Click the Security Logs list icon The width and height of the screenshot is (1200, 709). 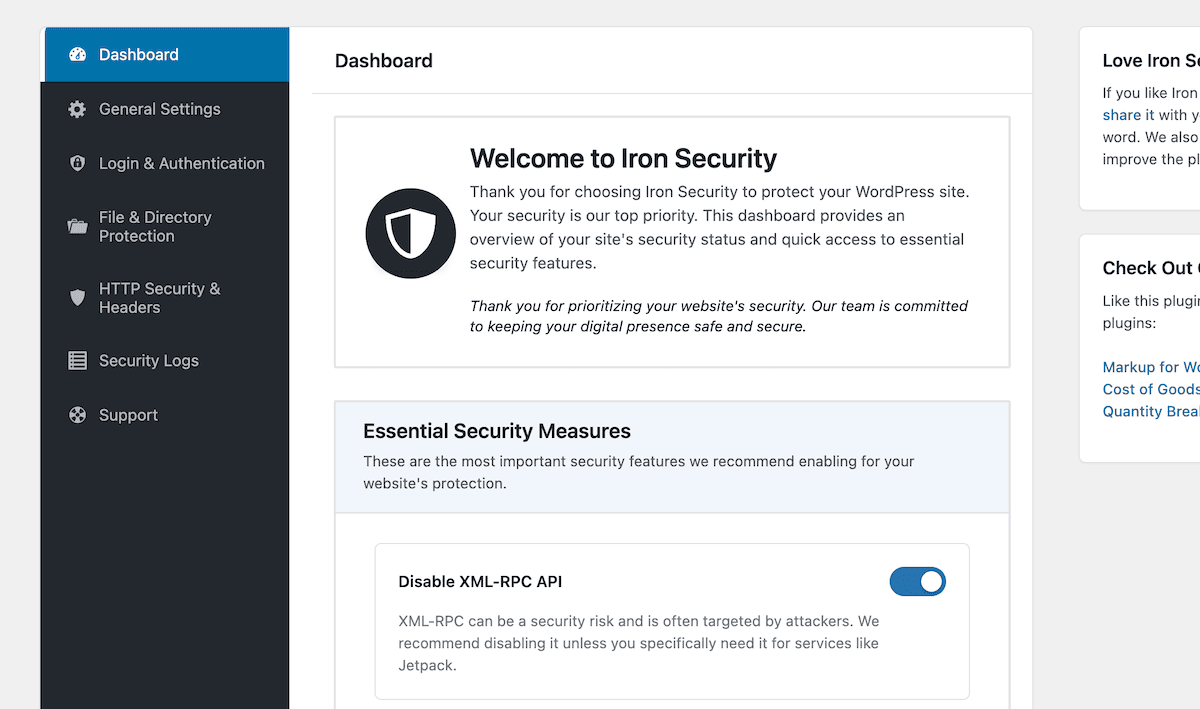(x=77, y=361)
